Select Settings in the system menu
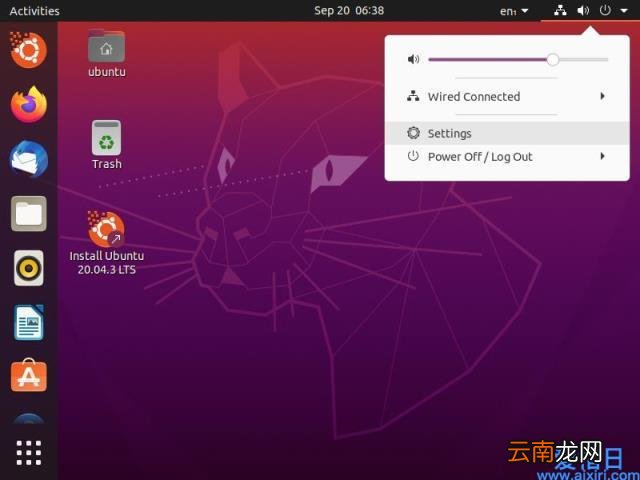The height and width of the screenshot is (480, 640). click(507, 133)
